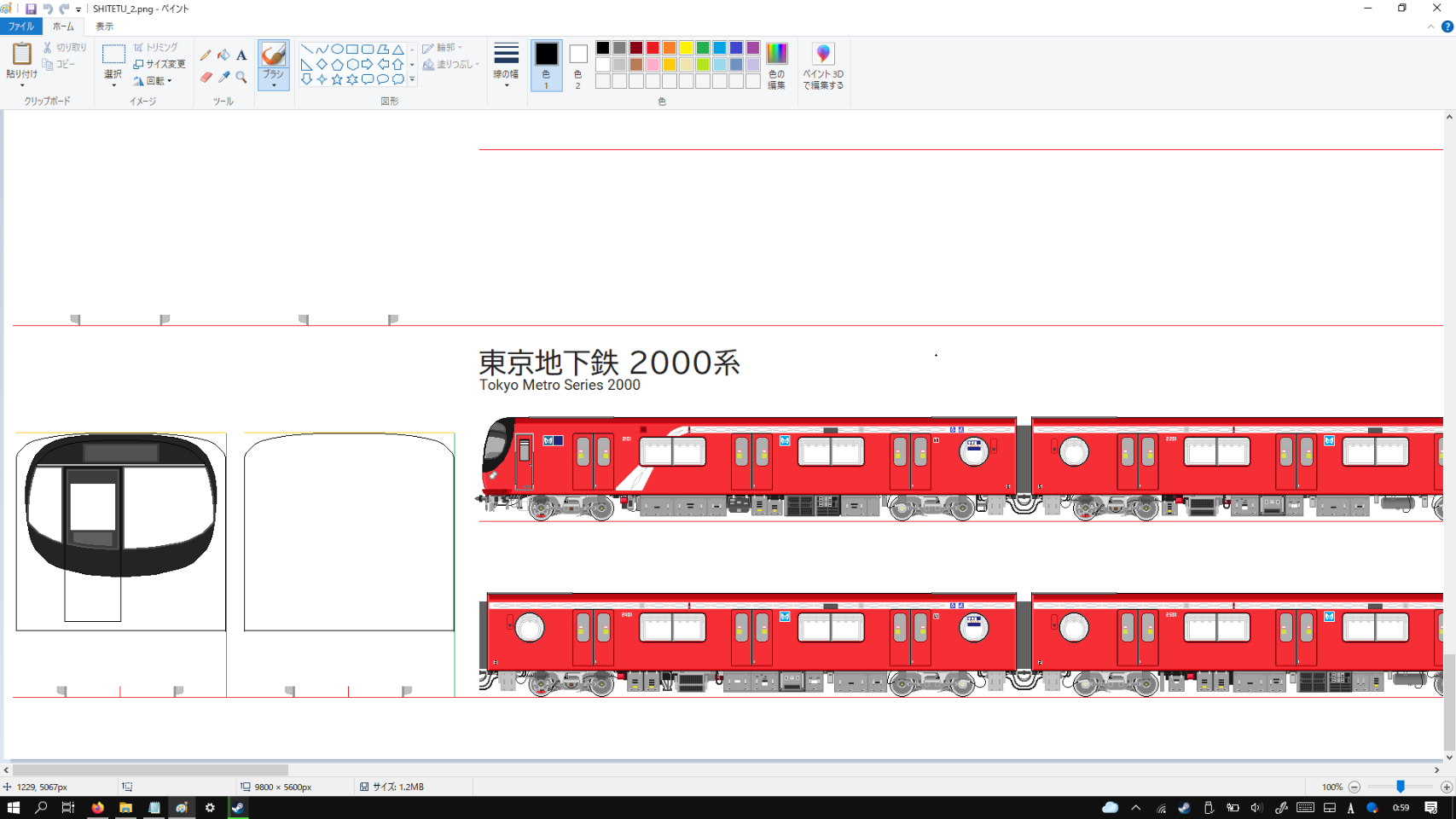Open Edit colors palette
Viewport: 1456px width, 819px height.
(x=776, y=65)
